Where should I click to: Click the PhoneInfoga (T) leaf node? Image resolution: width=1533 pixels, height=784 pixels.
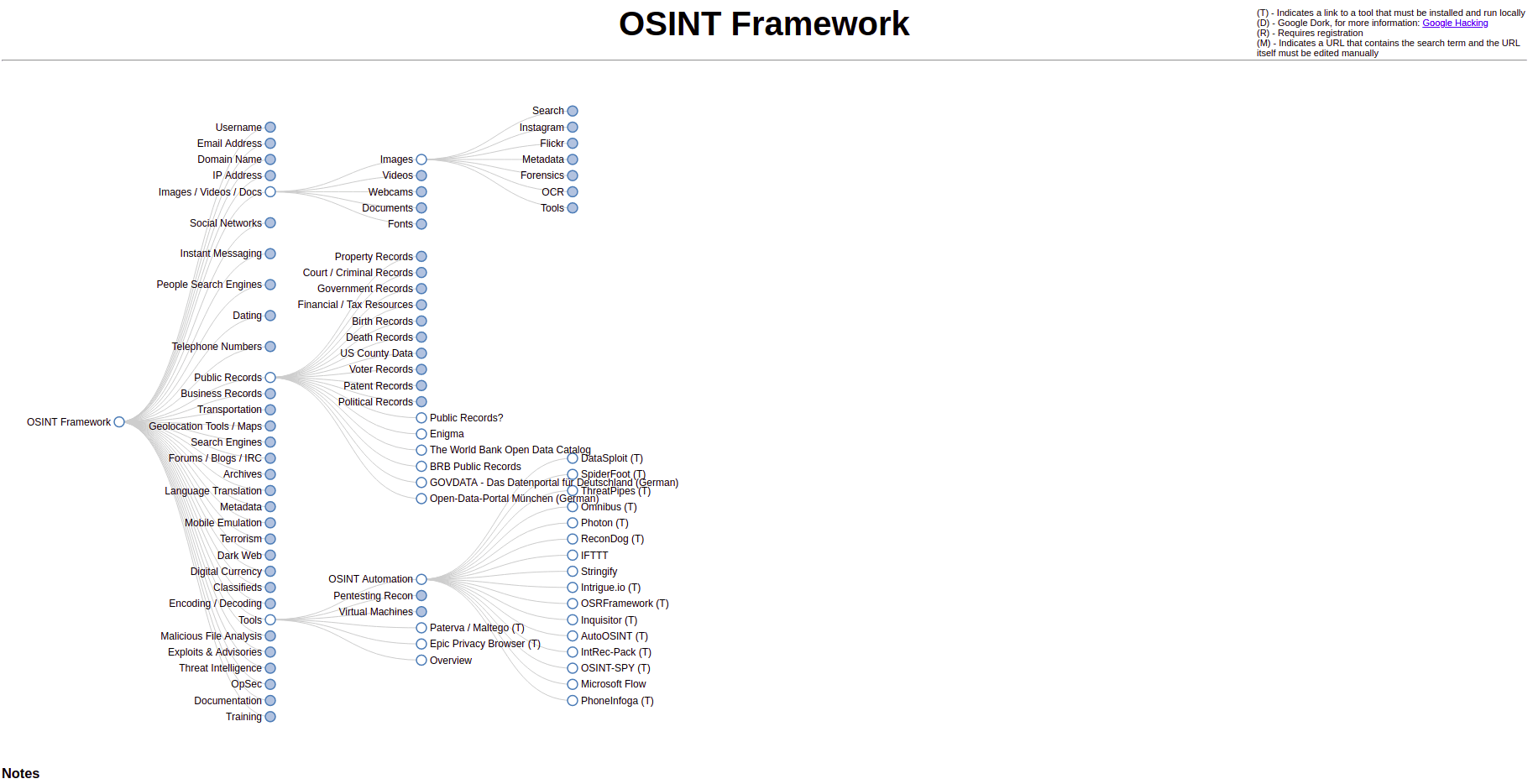(616, 701)
